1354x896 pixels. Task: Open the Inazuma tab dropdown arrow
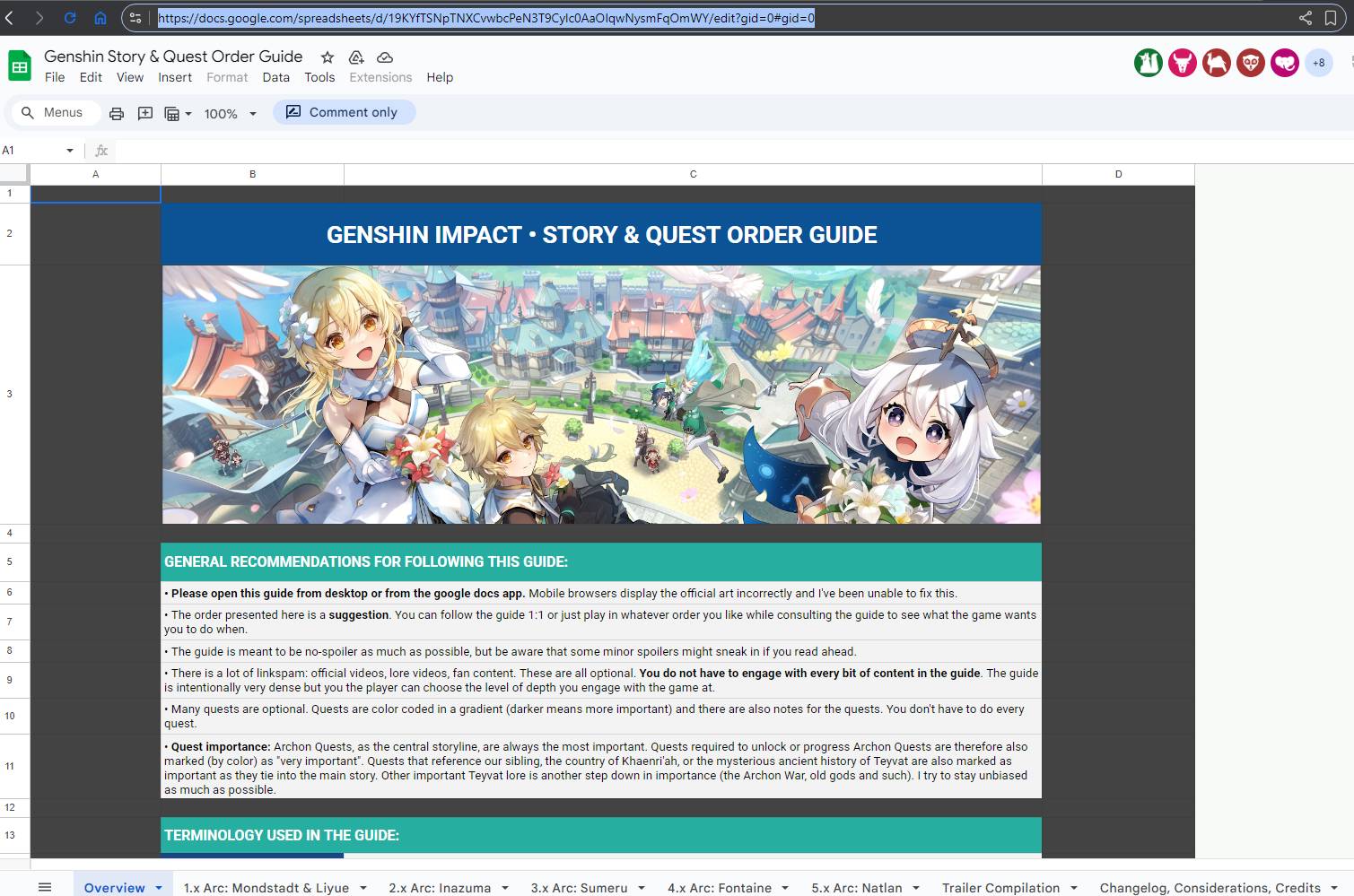[x=505, y=888]
